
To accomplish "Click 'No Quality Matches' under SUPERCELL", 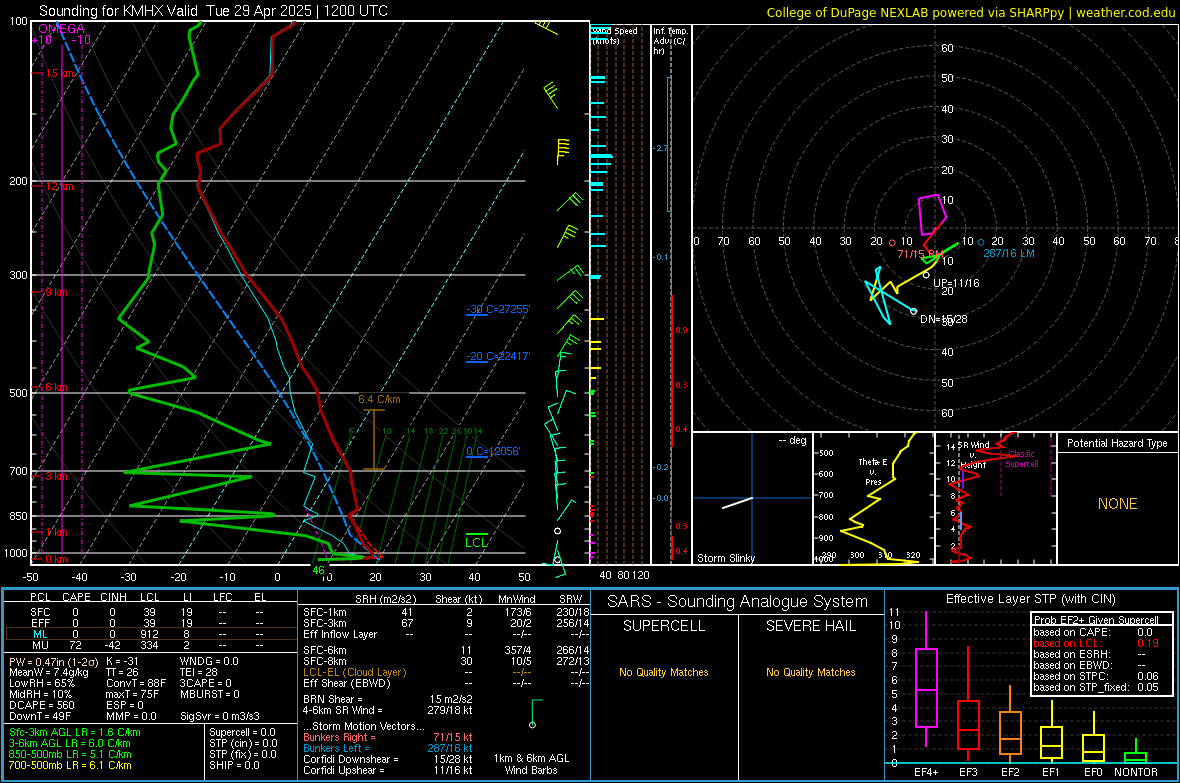I will [664, 672].
